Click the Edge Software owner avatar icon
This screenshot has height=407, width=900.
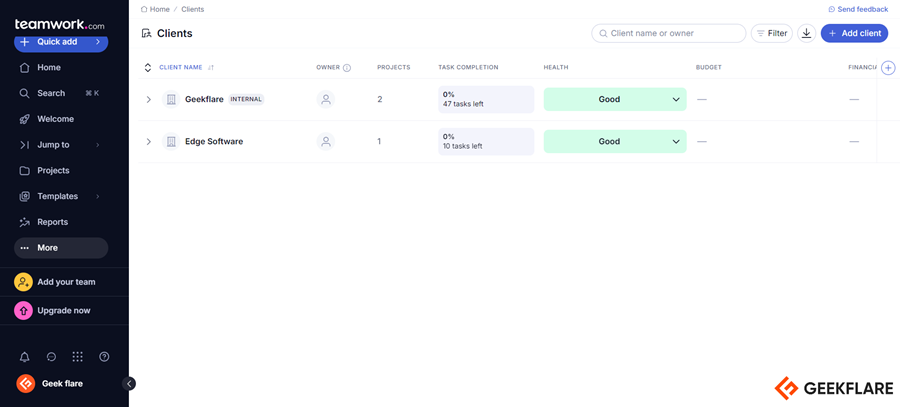coord(325,141)
